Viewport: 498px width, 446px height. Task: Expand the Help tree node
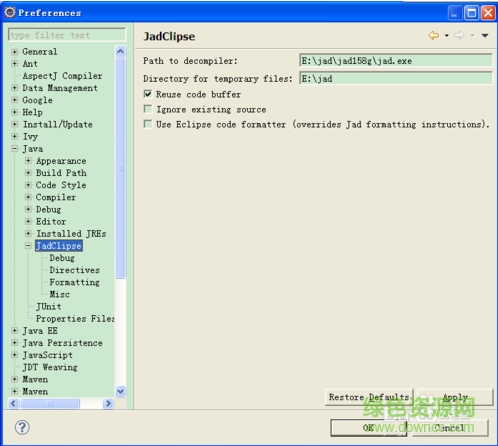coord(14,112)
